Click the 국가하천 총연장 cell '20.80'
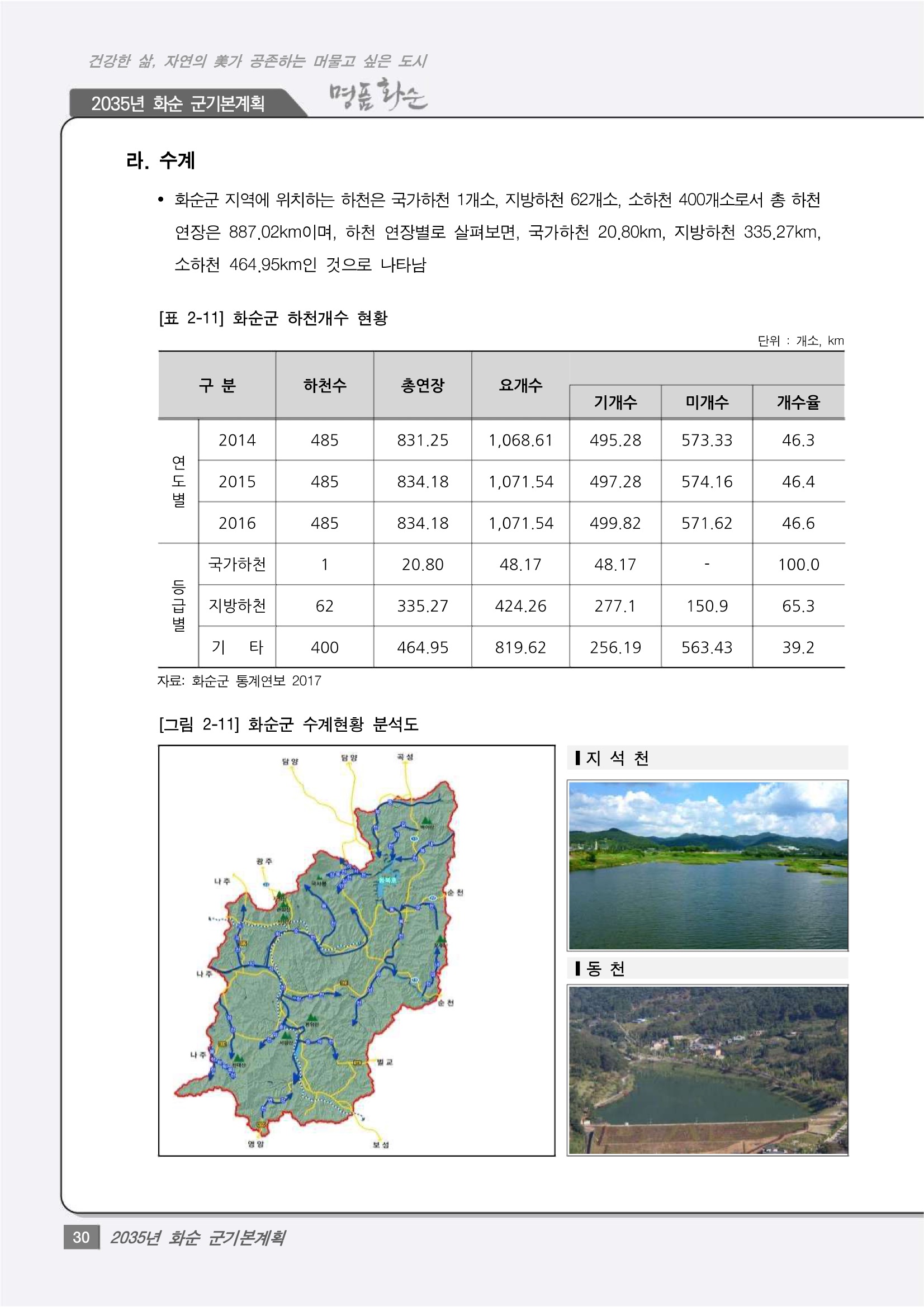924x1307 pixels. pyautogui.click(x=423, y=564)
